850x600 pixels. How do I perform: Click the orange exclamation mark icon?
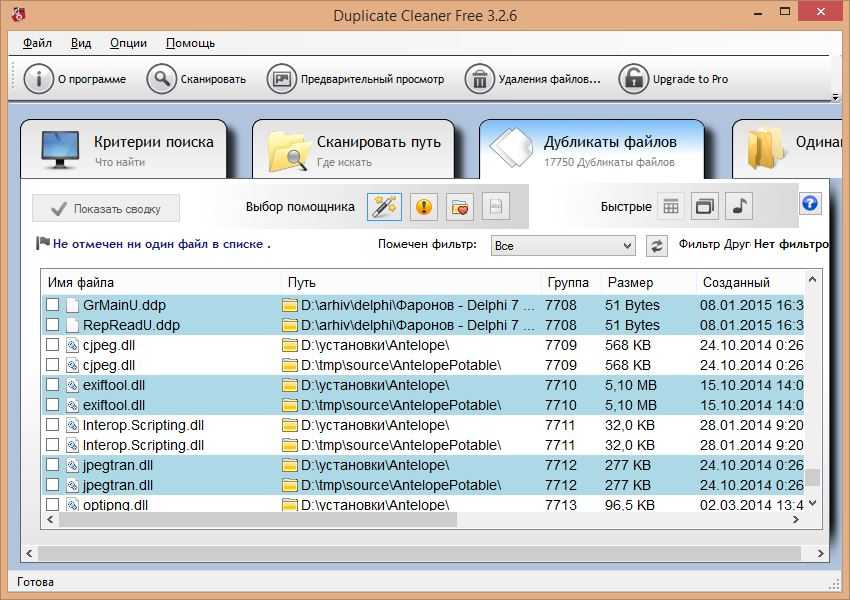pos(423,207)
